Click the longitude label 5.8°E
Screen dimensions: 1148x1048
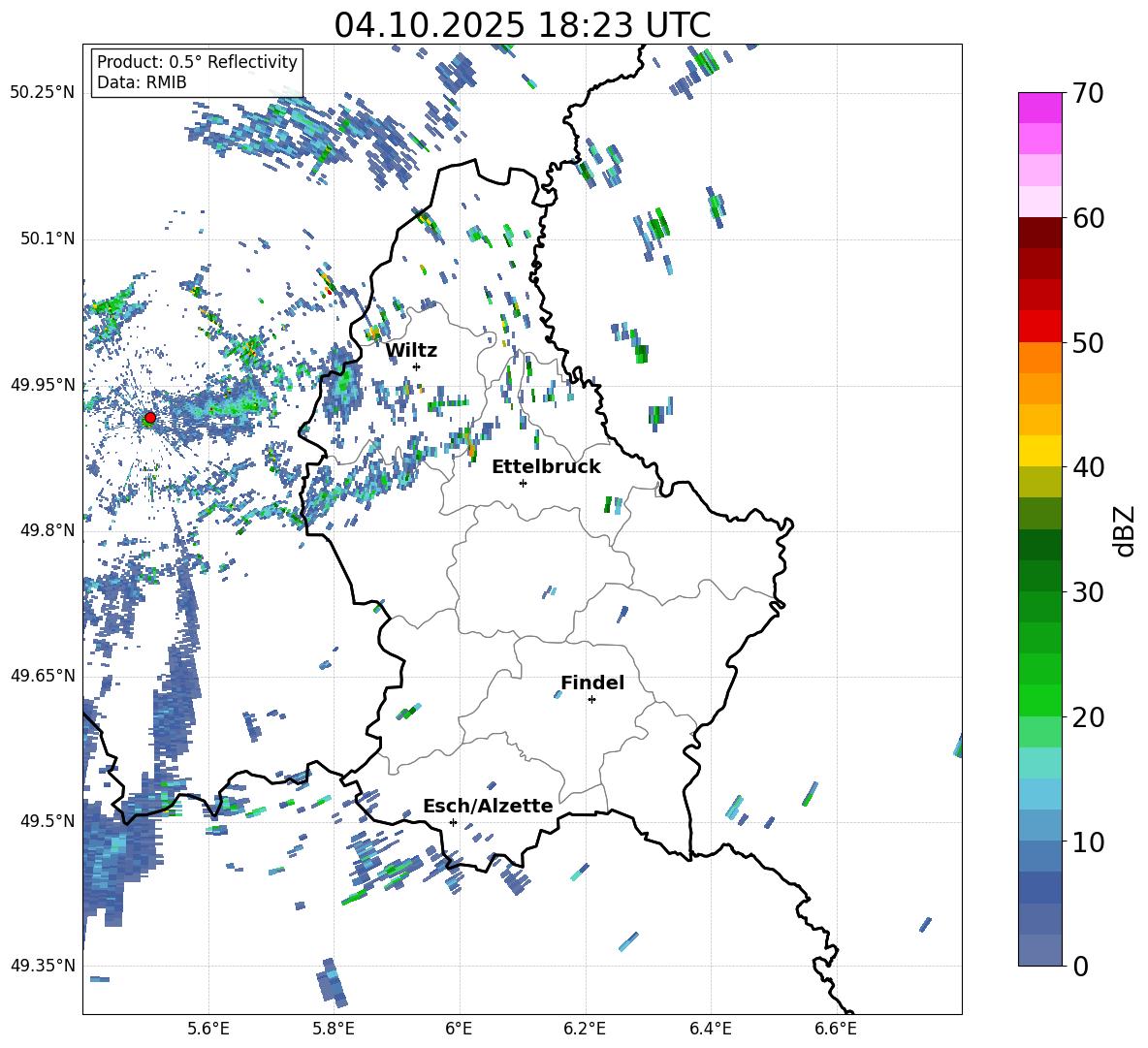[334, 1029]
